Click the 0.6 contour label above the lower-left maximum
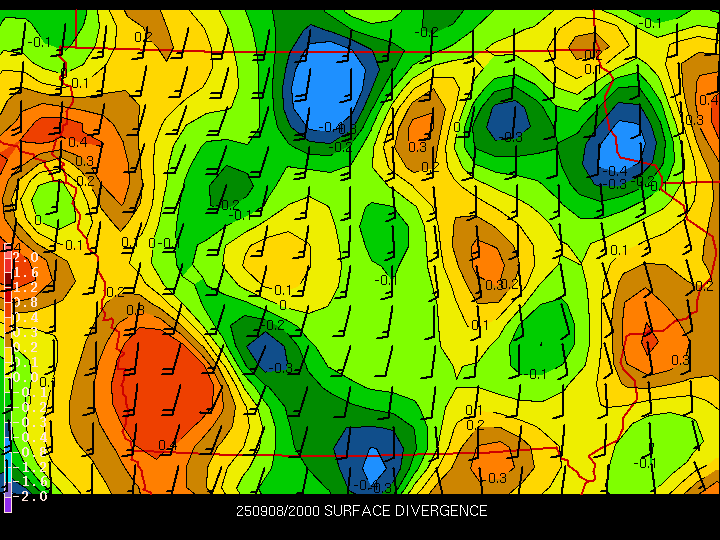 (134, 310)
